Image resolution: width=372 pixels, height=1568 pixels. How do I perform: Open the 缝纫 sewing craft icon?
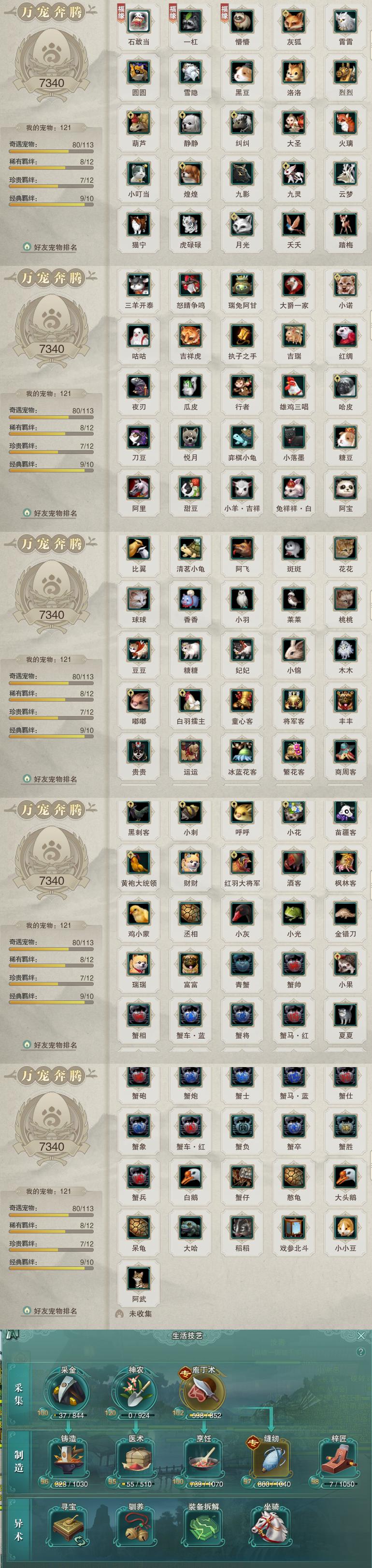pos(271,1459)
